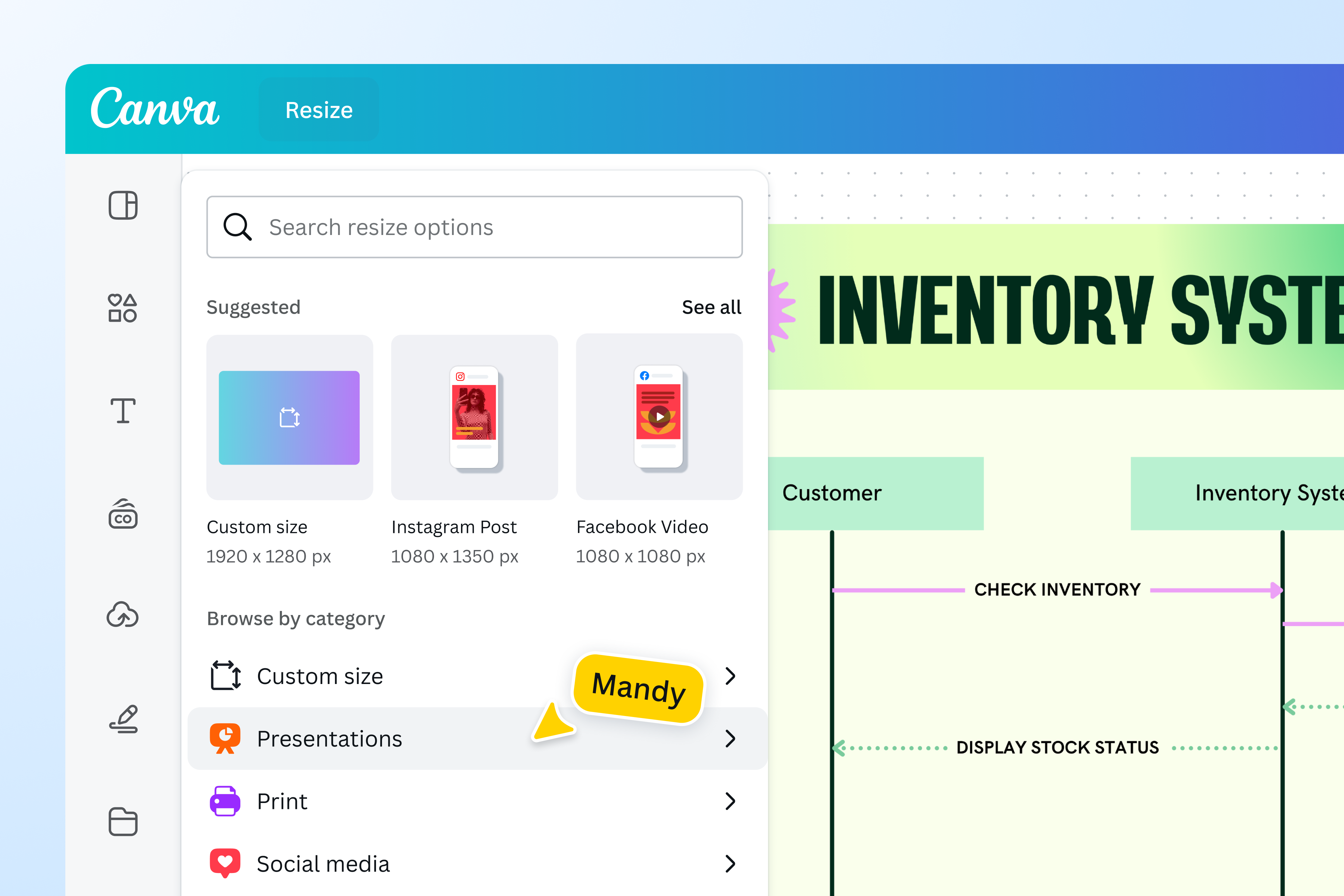
Task: Click the Print category printer icon
Action: pos(225,801)
